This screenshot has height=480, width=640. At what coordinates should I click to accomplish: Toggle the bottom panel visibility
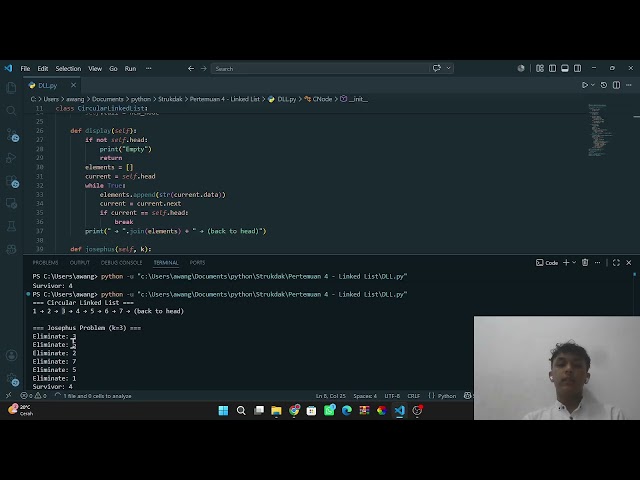(x=565, y=68)
